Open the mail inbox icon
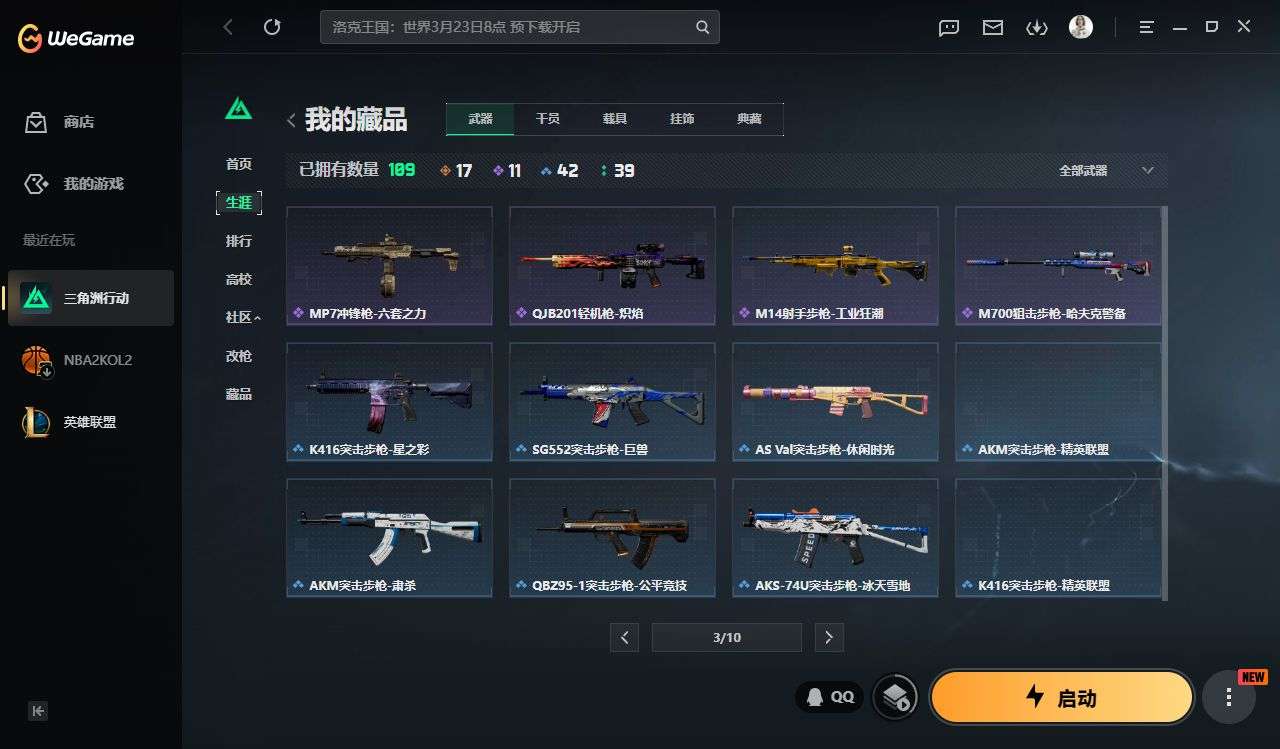 tap(993, 28)
